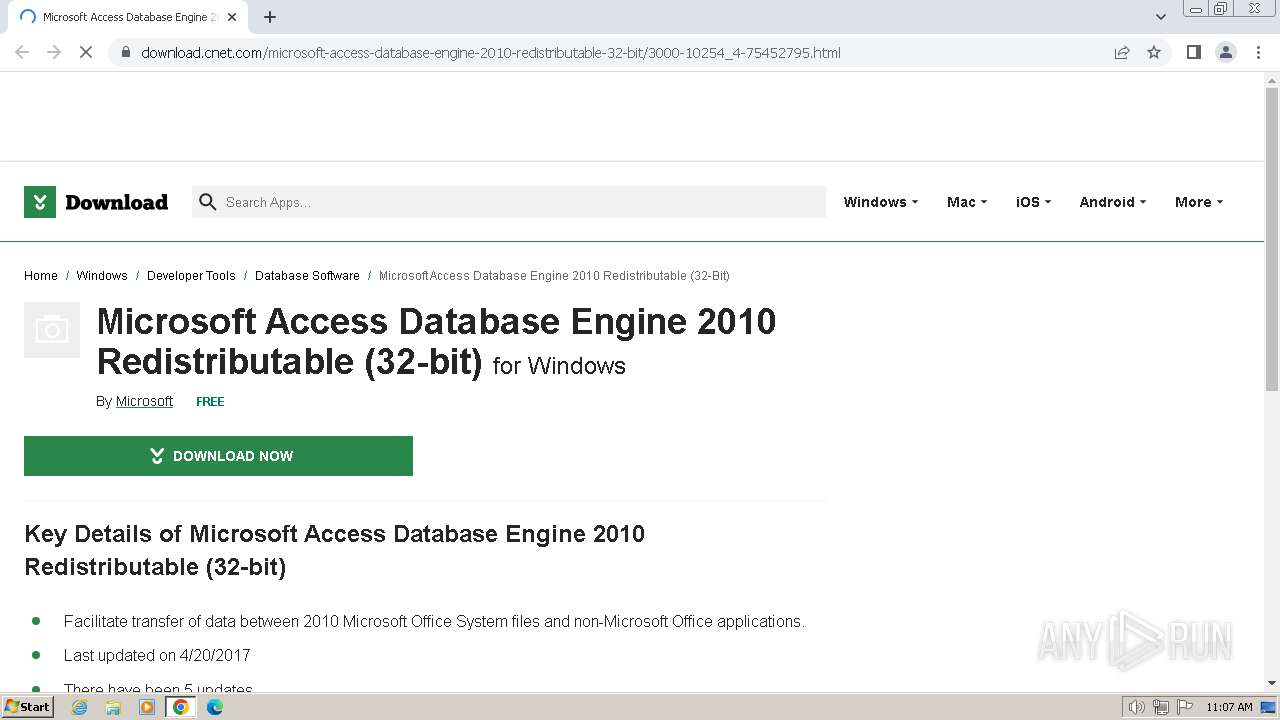Click the share page icon in address bar
Viewport: 1280px width, 720px height.
click(1122, 52)
